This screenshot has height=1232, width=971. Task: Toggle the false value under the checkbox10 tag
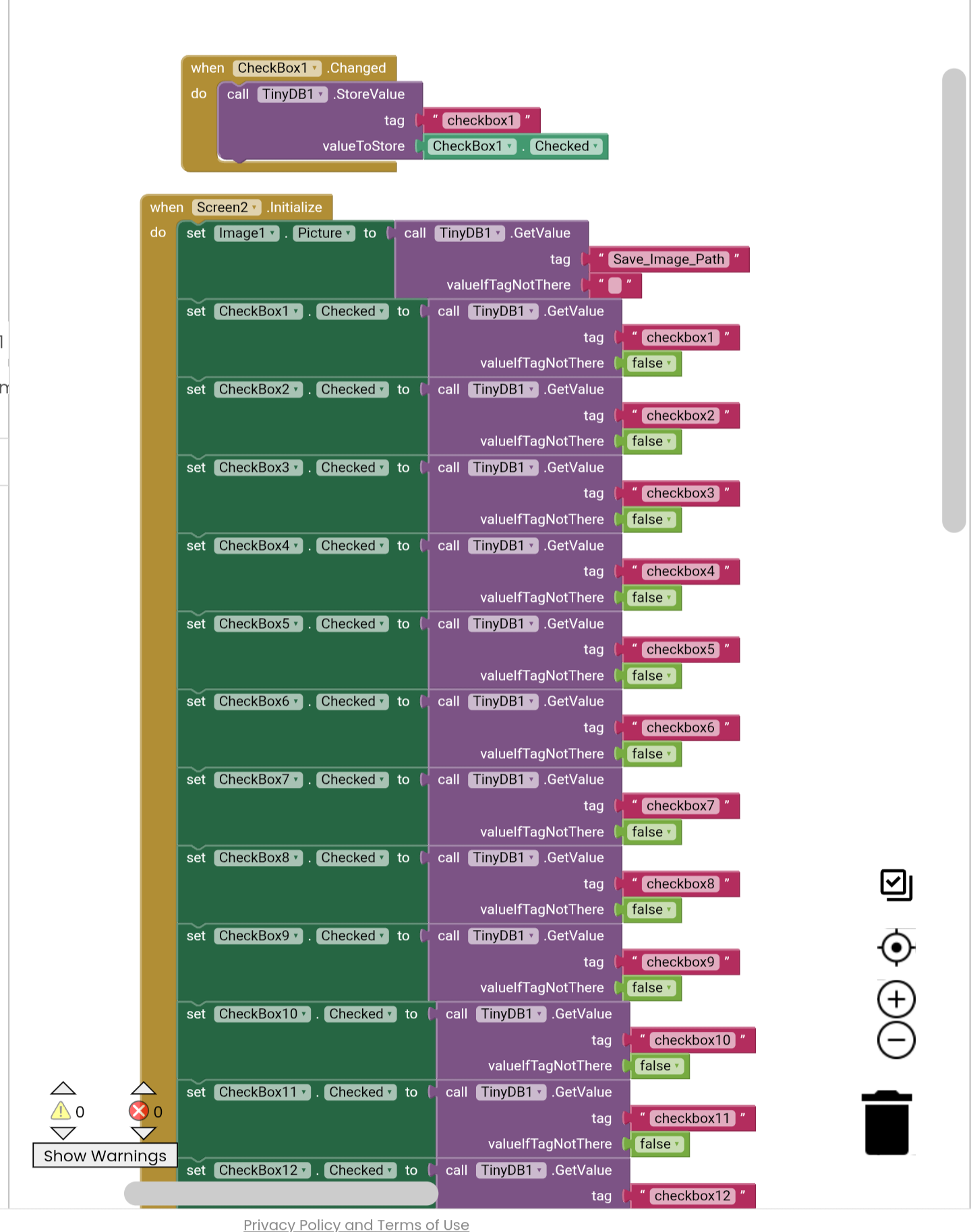coord(659,1066)
